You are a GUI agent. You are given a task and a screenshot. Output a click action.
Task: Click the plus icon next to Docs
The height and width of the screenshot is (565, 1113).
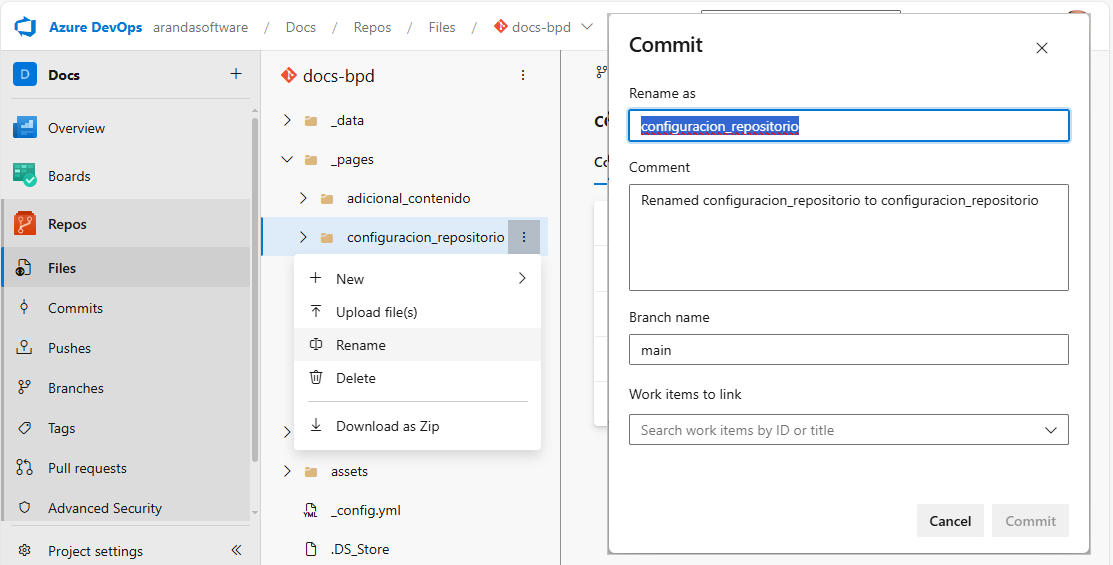click(x=236, y=74)
